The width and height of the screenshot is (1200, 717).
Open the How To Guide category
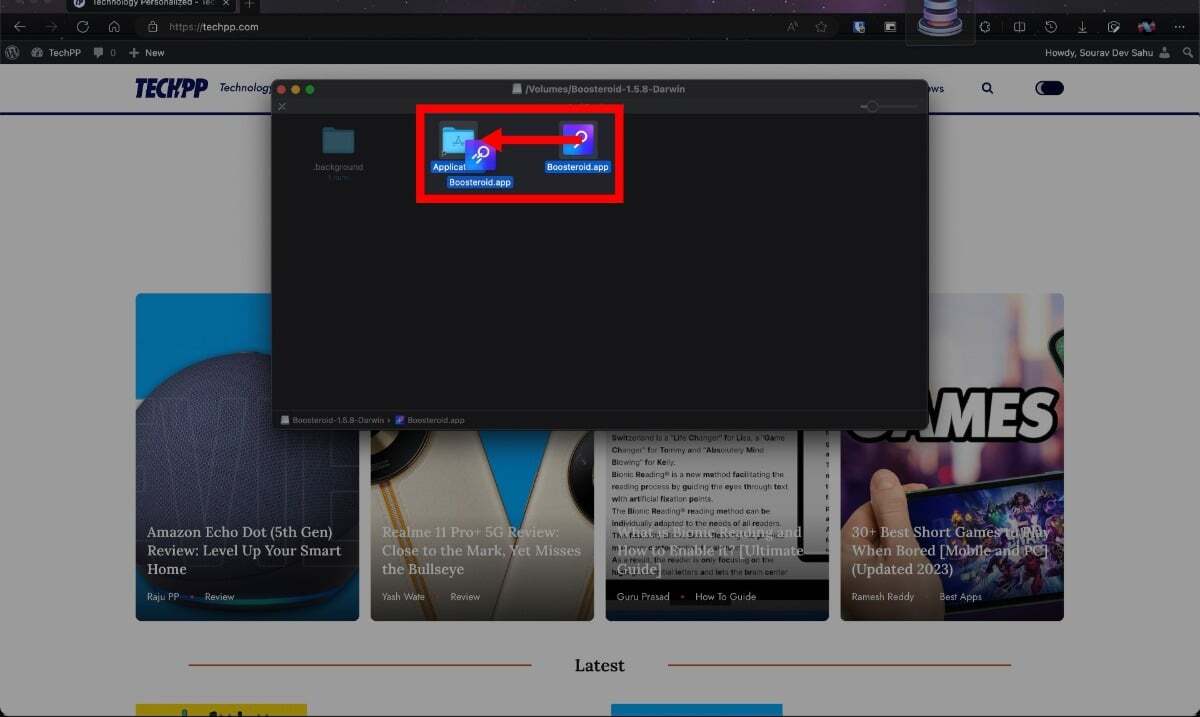pos(725,597)
